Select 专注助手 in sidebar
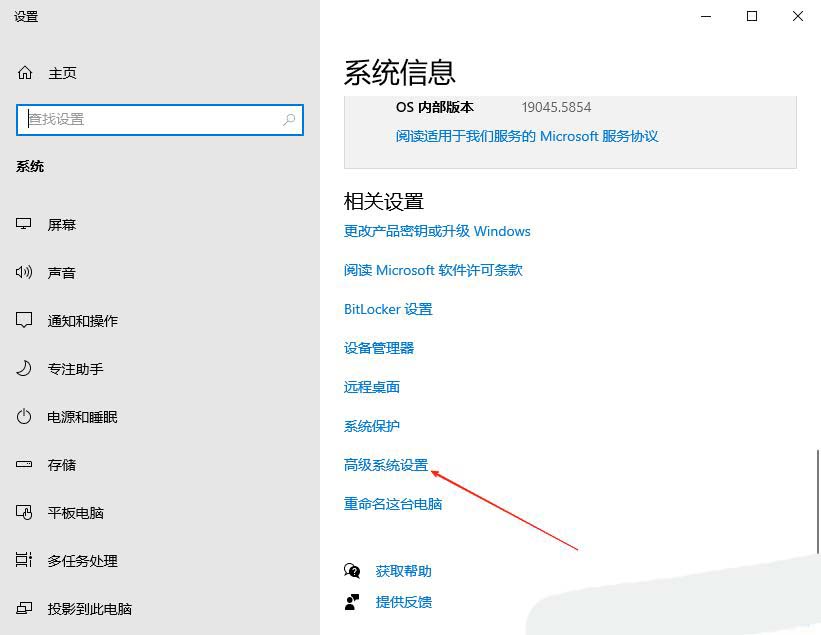The image size is (821, 635). [x=75, y=369]
